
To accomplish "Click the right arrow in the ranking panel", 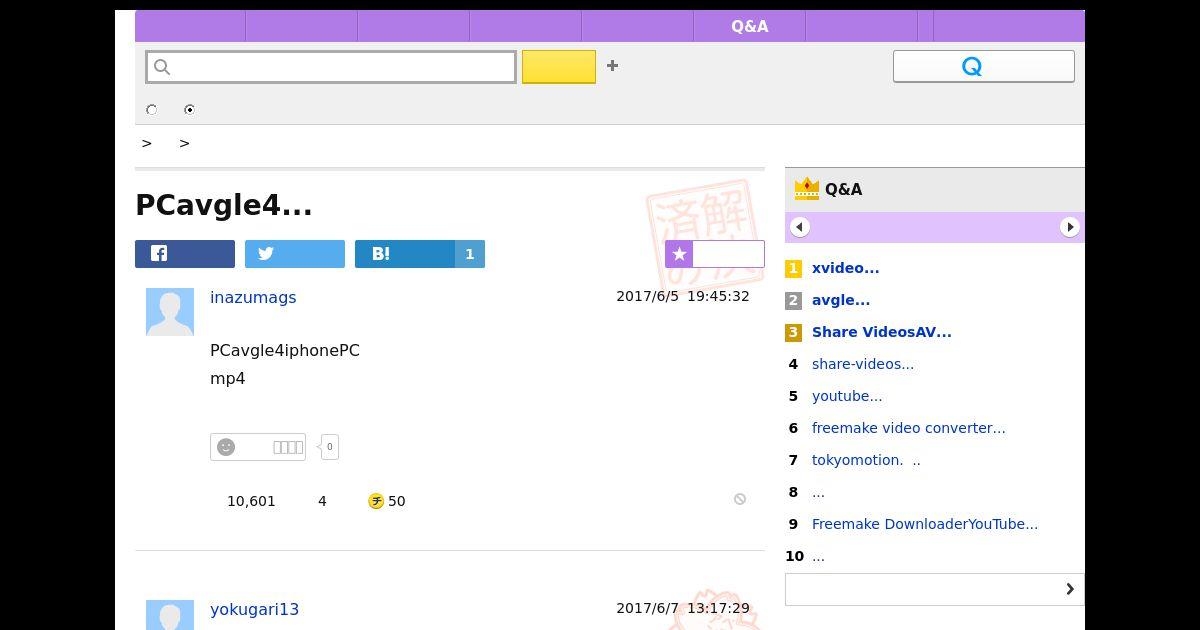I will 1070,227.
